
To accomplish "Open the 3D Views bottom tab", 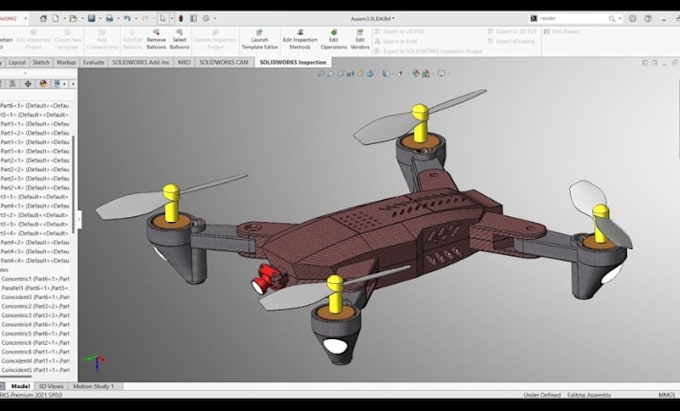I will [x=51, y=386].
